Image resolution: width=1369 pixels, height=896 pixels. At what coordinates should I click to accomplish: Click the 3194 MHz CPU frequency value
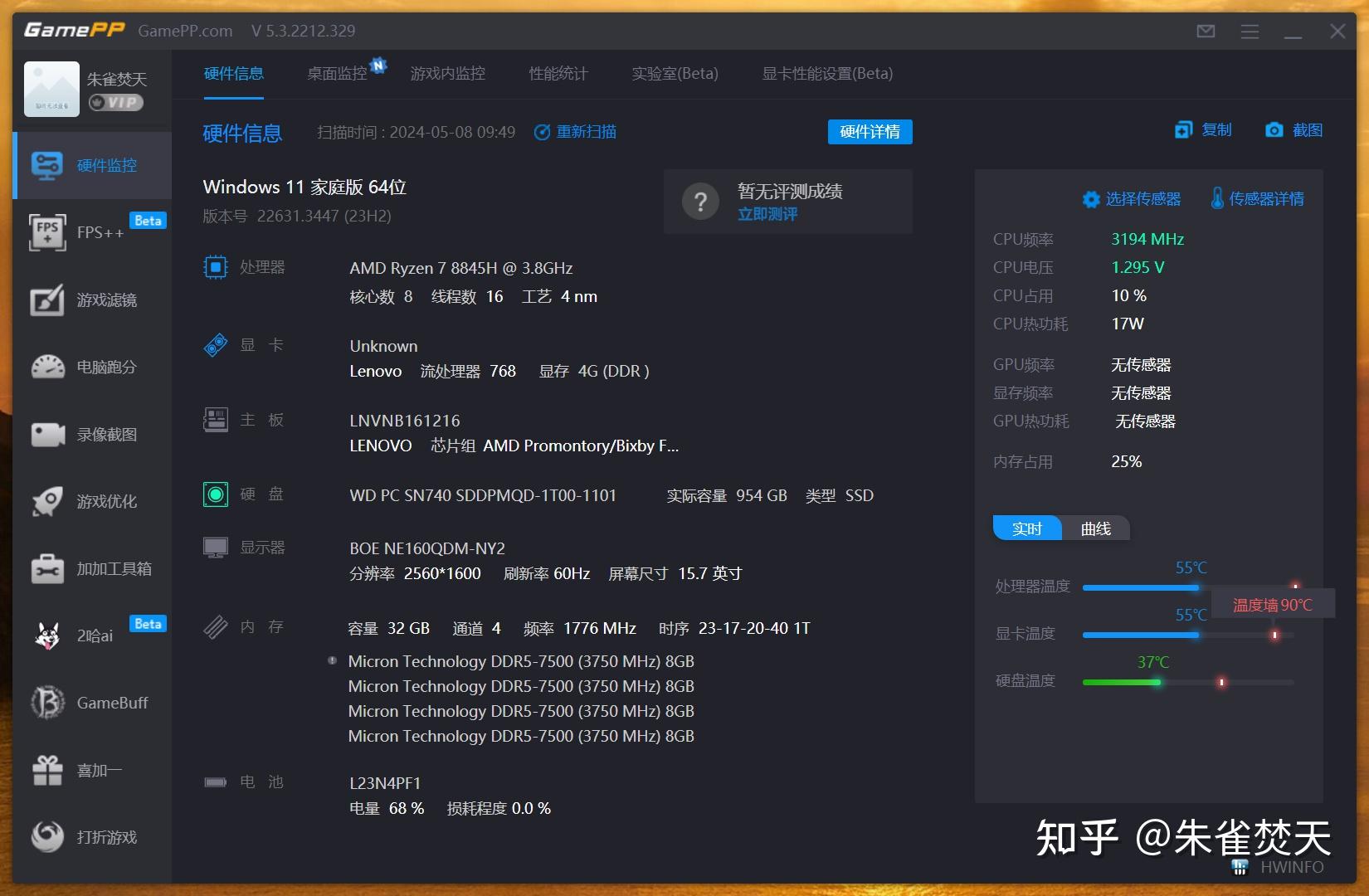[1147, 239]
